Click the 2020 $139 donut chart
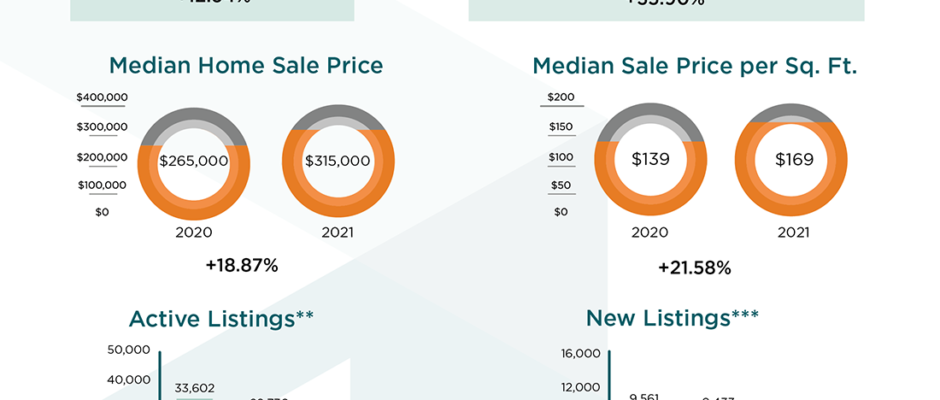The width and height of the screenshot is (940, 400). 650,160
